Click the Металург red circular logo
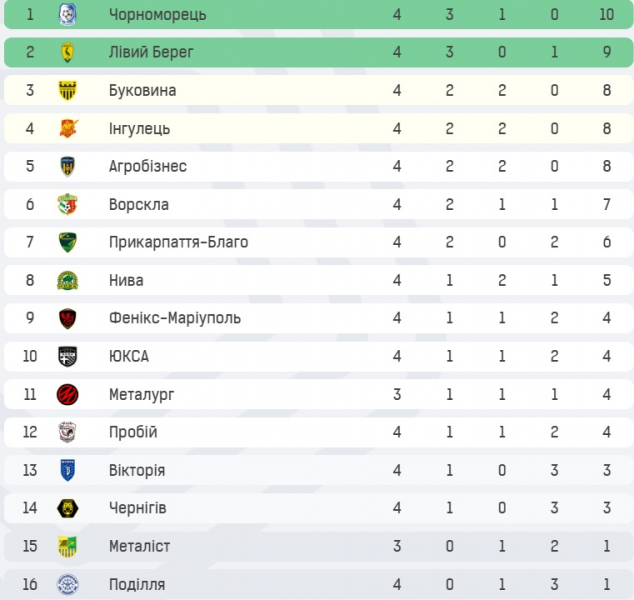This screenshot has width=634, height=600. tap(68, 395)
